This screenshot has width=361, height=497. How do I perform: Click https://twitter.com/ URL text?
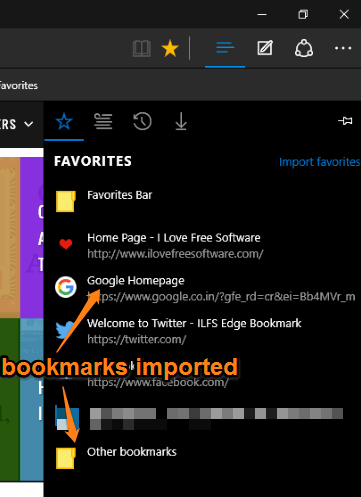tap(137, 340)
